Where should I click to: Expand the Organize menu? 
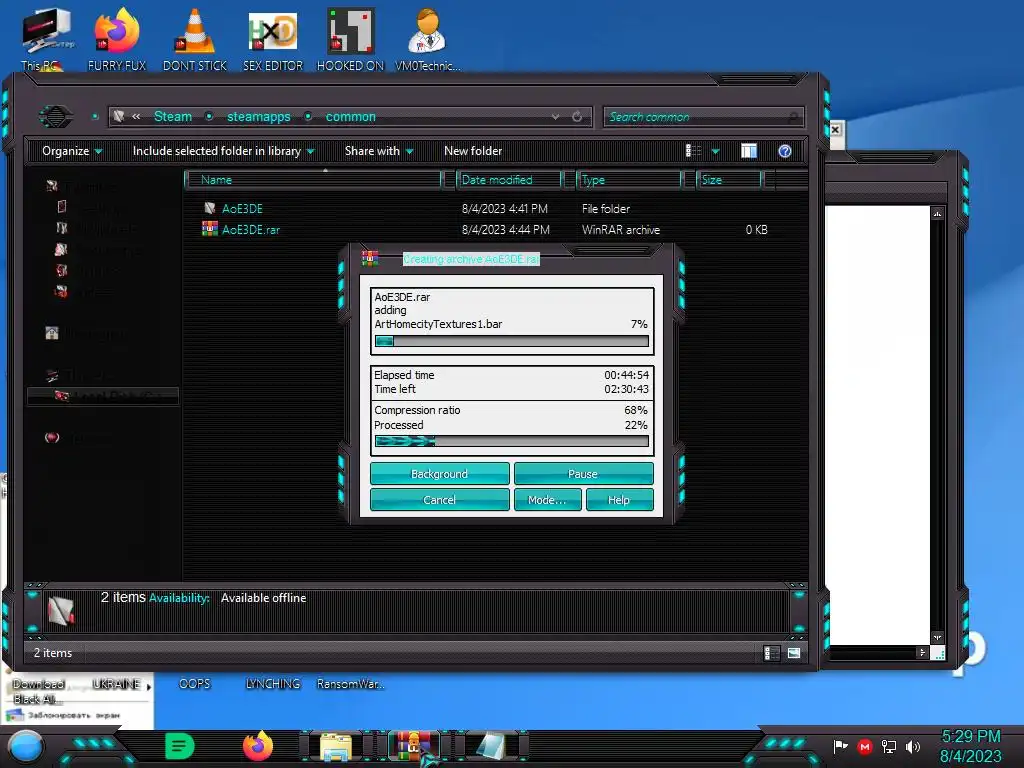[72, 151]
